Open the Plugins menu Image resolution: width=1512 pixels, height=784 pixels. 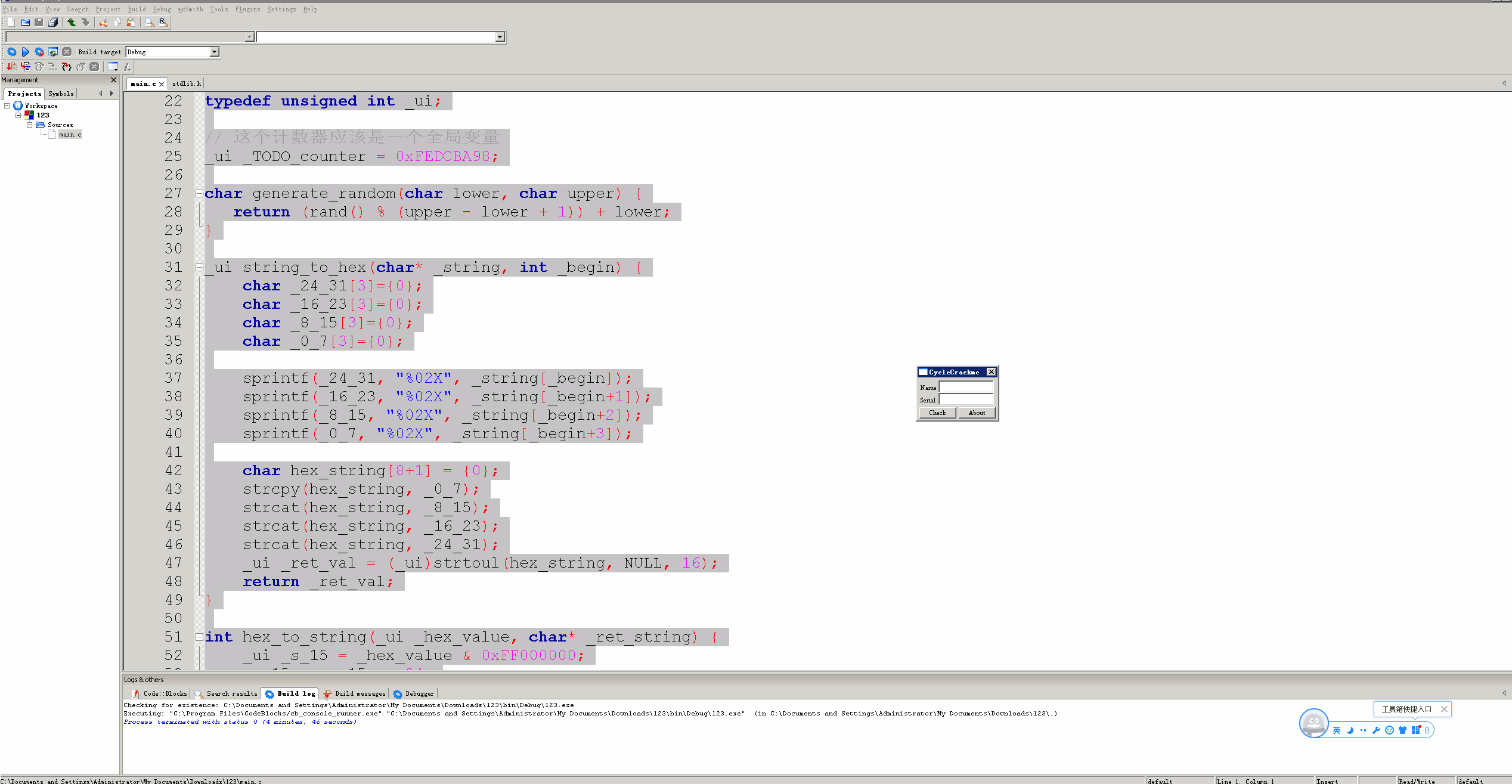coord(247,9)
